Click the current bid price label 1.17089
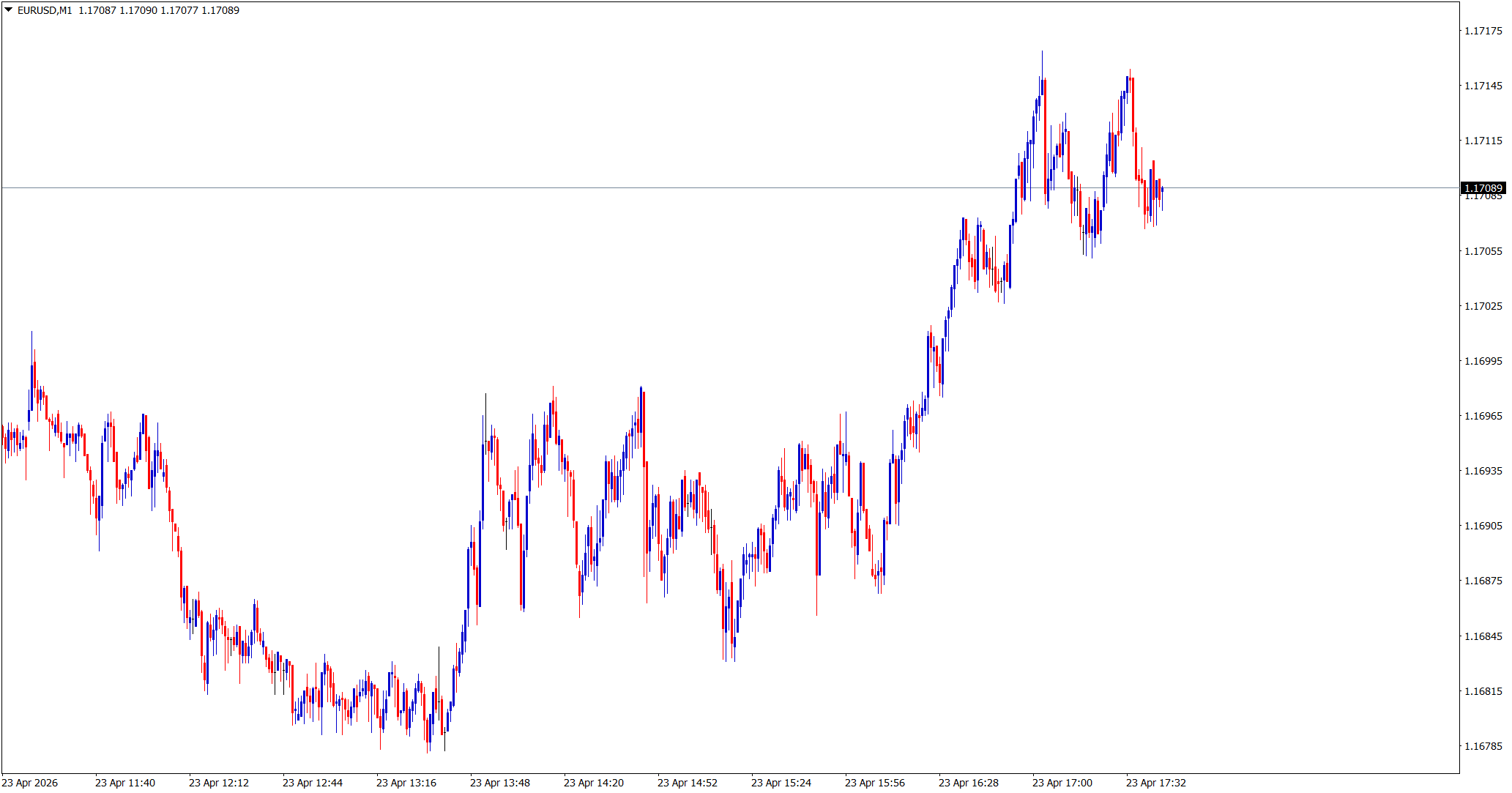The image size is (1512, 793). tap(1482, 188)
